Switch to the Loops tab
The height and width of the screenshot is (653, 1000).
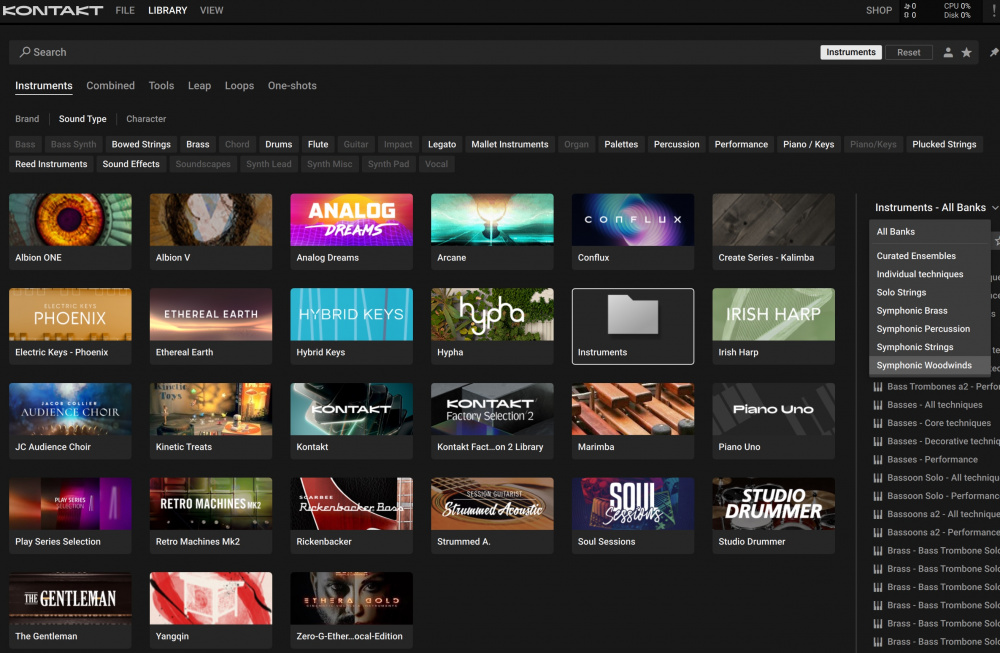point(239,85)
